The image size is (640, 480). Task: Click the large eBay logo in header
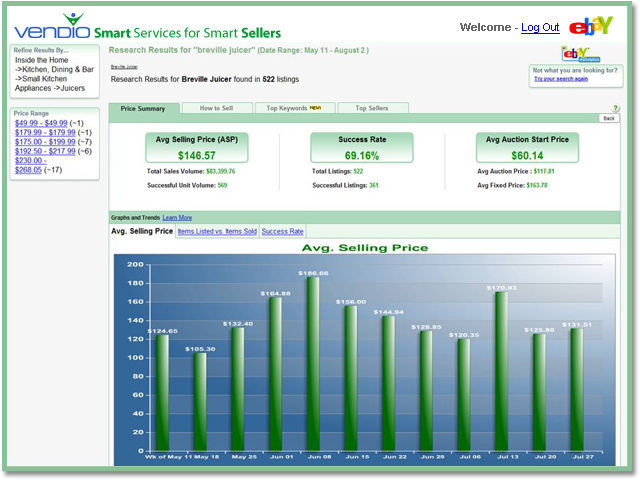click(591, 26)
